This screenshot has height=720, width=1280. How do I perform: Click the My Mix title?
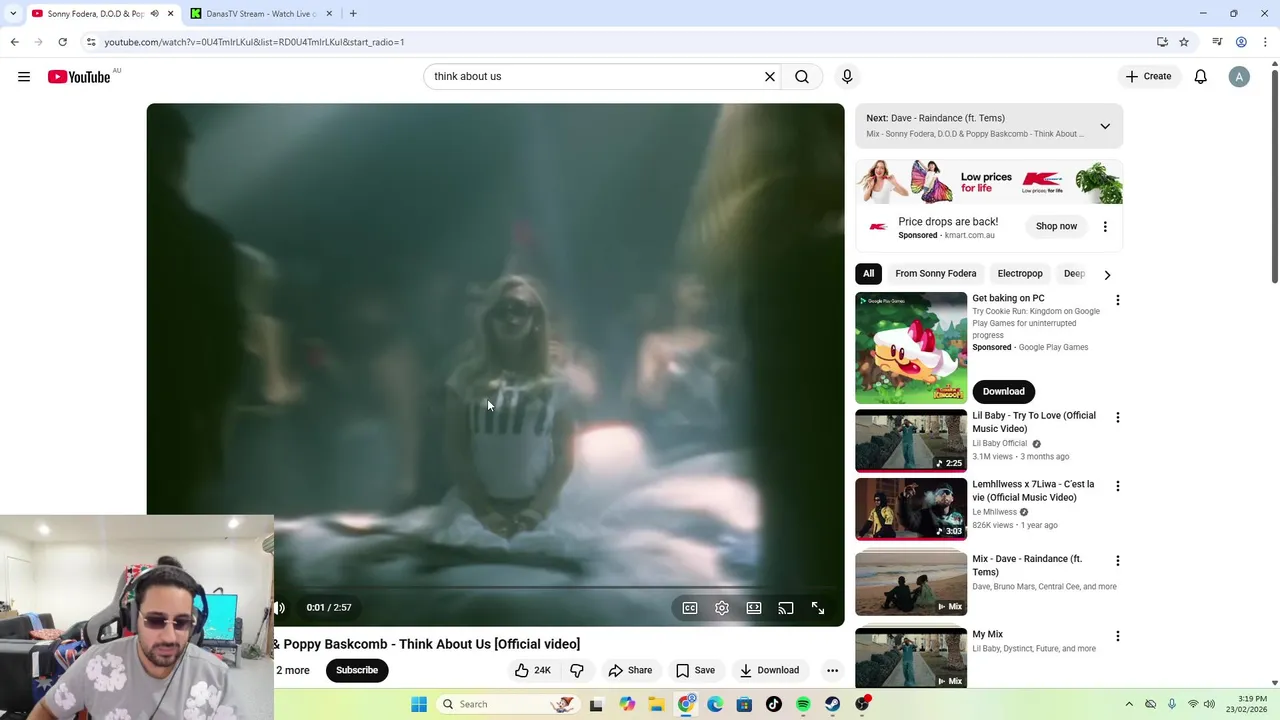pos(988,634)
